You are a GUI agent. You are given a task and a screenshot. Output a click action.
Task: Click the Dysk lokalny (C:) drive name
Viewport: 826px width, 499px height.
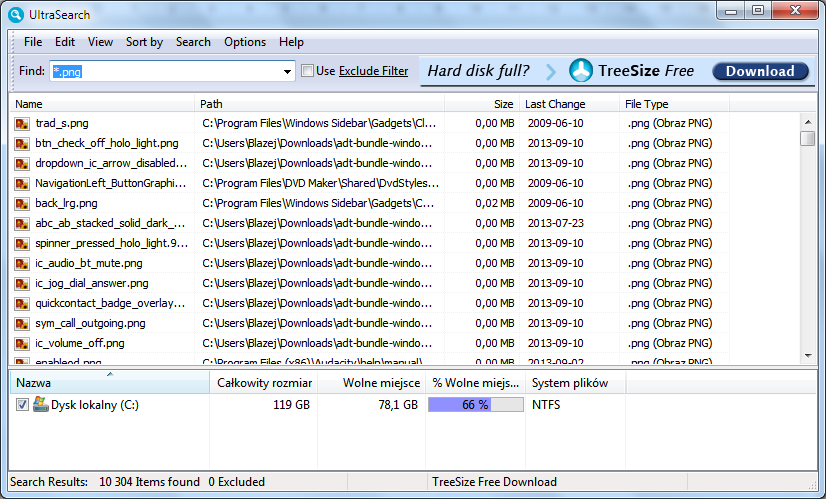[95, 405]
